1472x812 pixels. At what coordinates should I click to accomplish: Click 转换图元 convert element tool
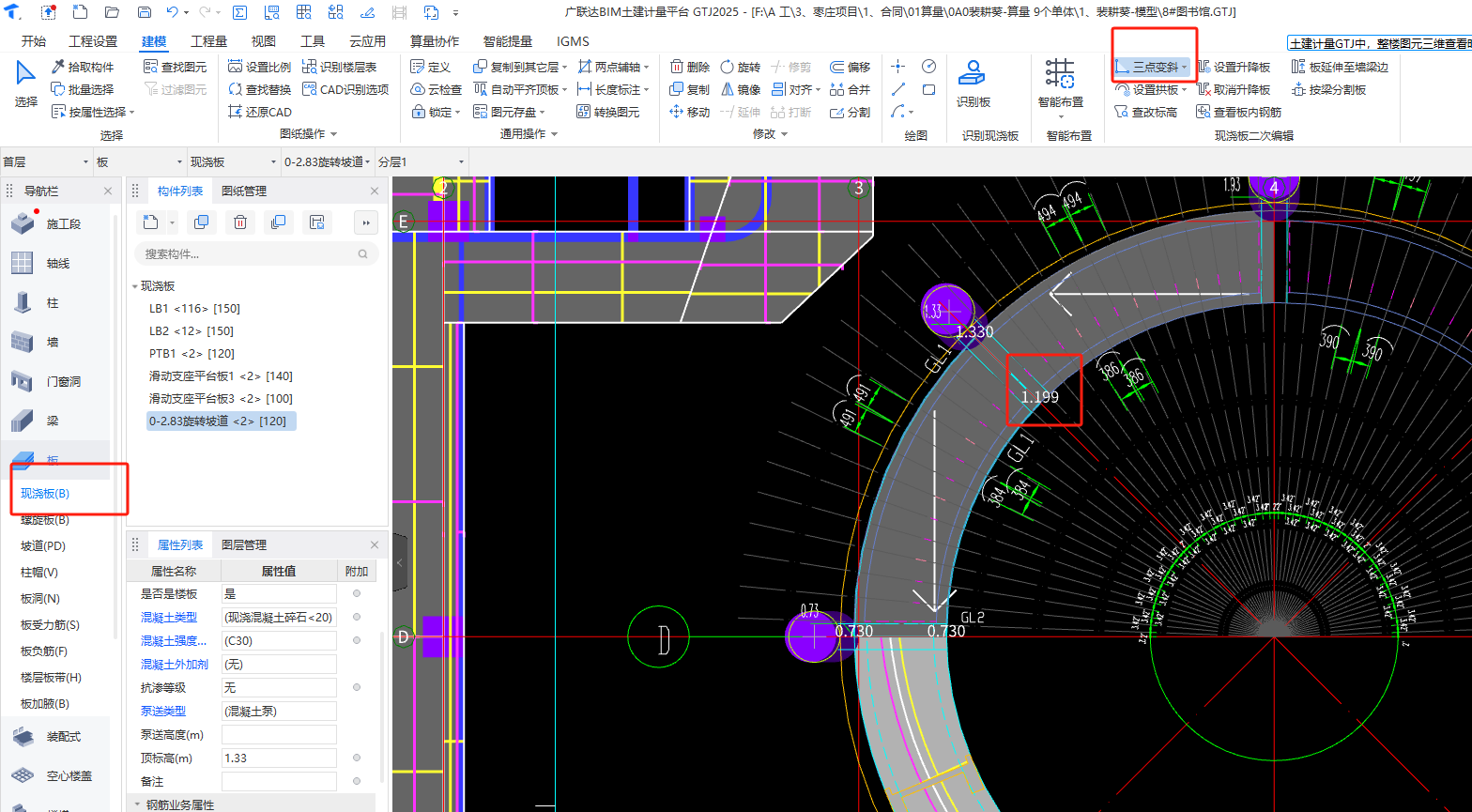point(608,112)
